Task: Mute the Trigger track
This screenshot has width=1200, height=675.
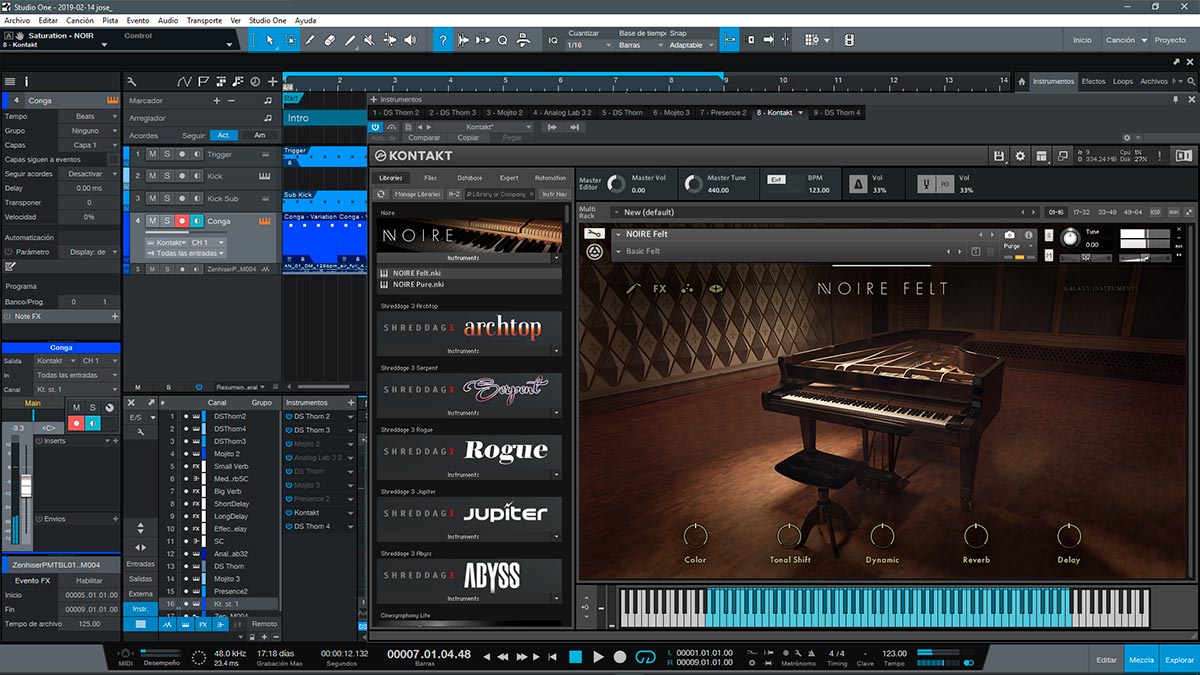Action: (x=152, y=154)
